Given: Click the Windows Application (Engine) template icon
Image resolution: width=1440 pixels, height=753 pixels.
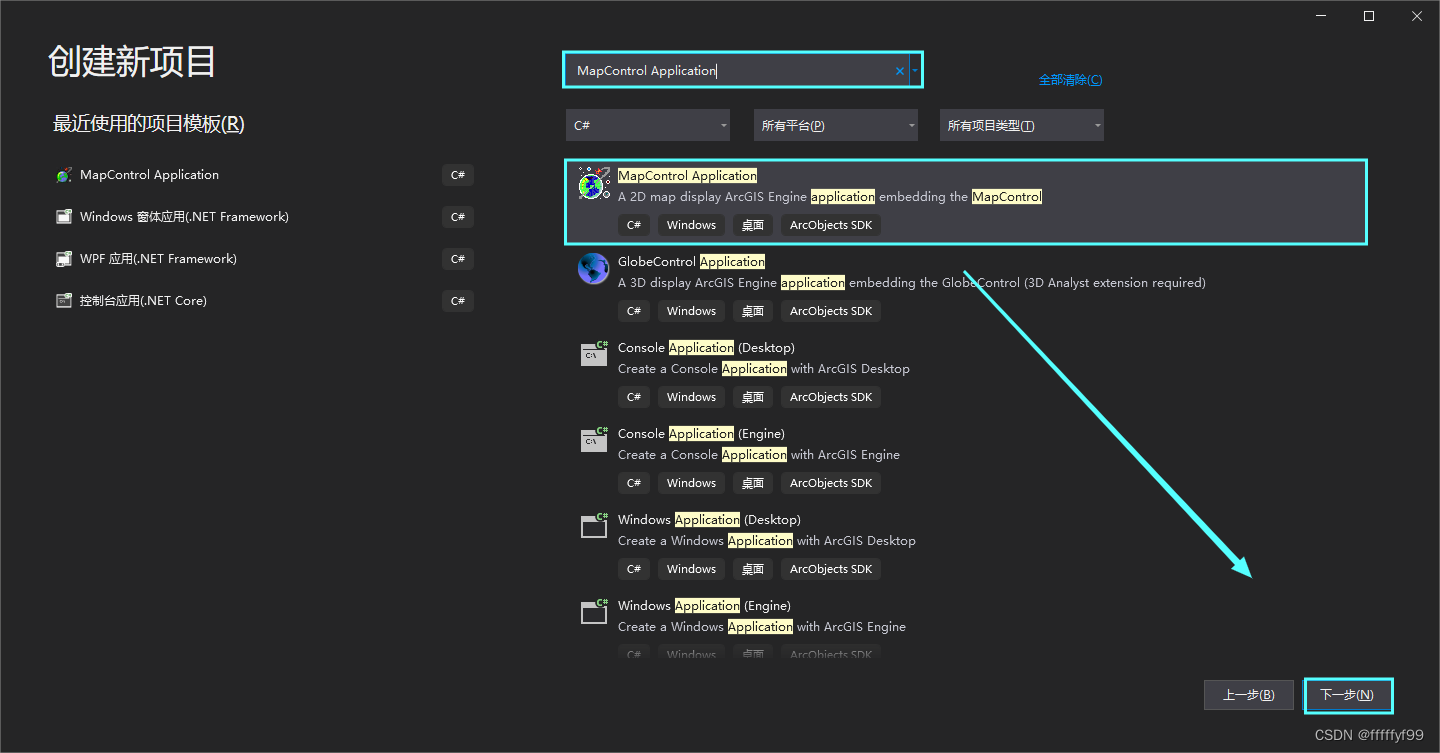Looking at the screenshot, I should tap(594, 612).
